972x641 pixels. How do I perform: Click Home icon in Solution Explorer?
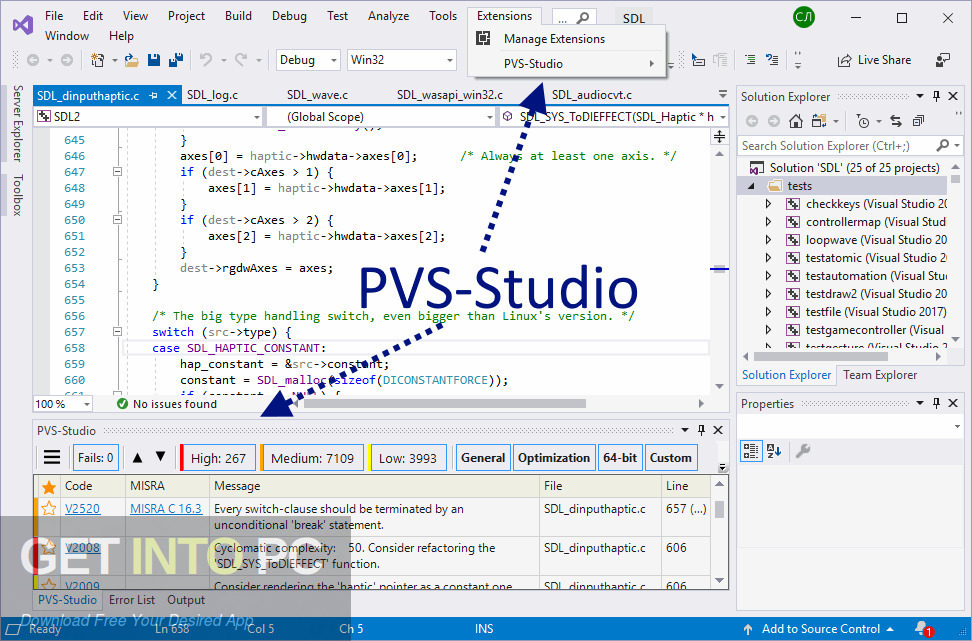[796, 121]
